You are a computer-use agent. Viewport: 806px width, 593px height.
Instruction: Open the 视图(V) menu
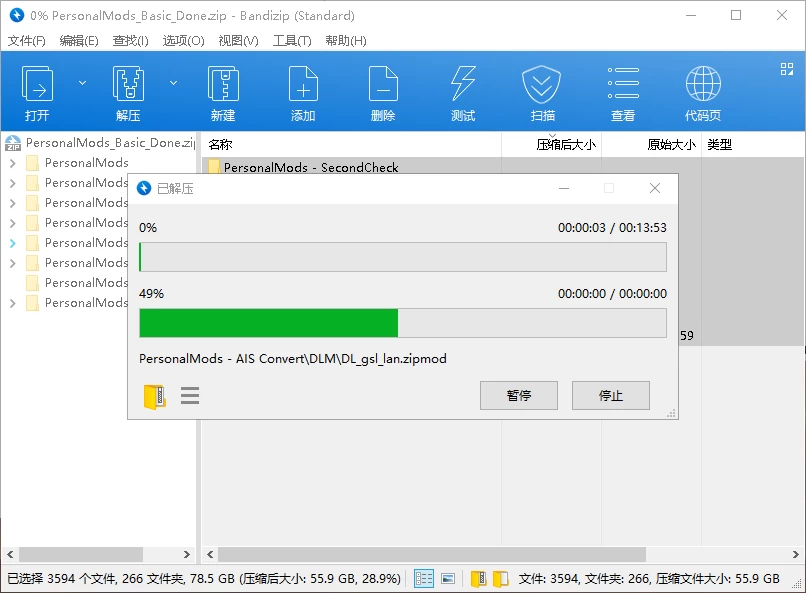[239, 41]
